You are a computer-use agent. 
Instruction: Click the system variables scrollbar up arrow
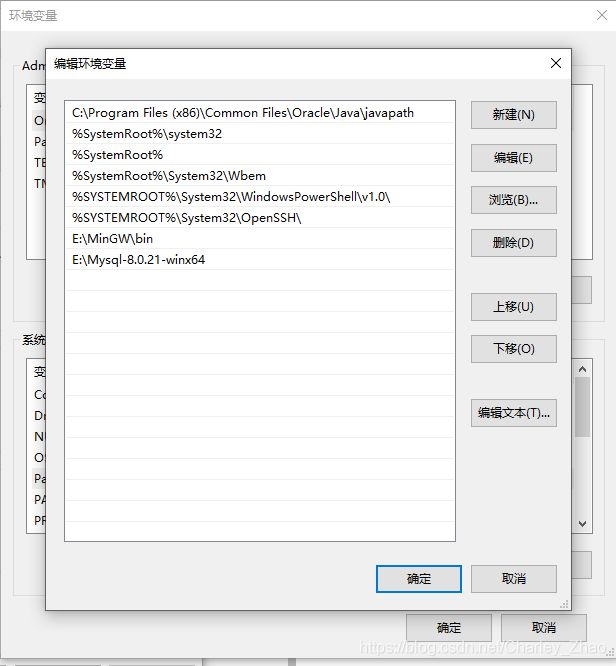tap(582, 369)
